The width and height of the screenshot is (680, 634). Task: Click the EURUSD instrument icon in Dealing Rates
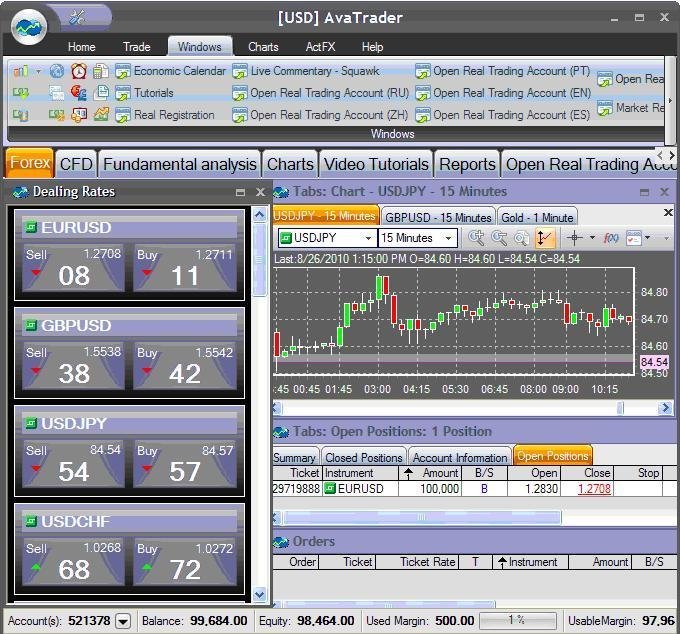(31, 227)
